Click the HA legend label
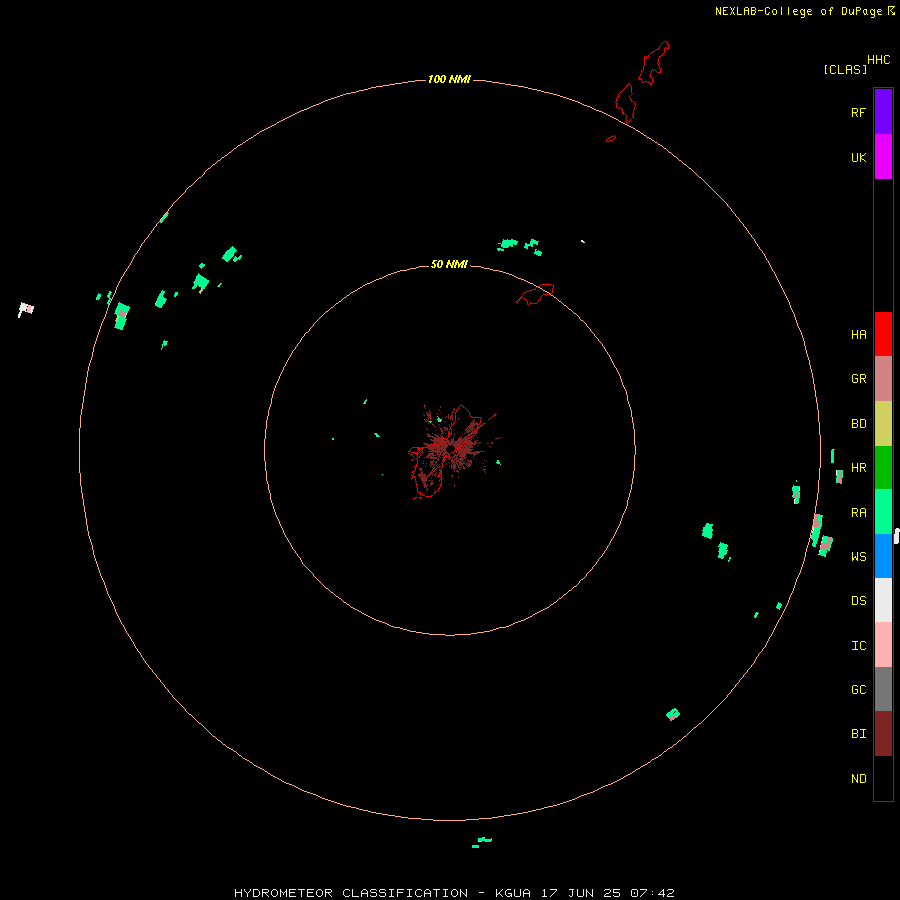Viewport: 900px width, 900px height. [858, 334]
